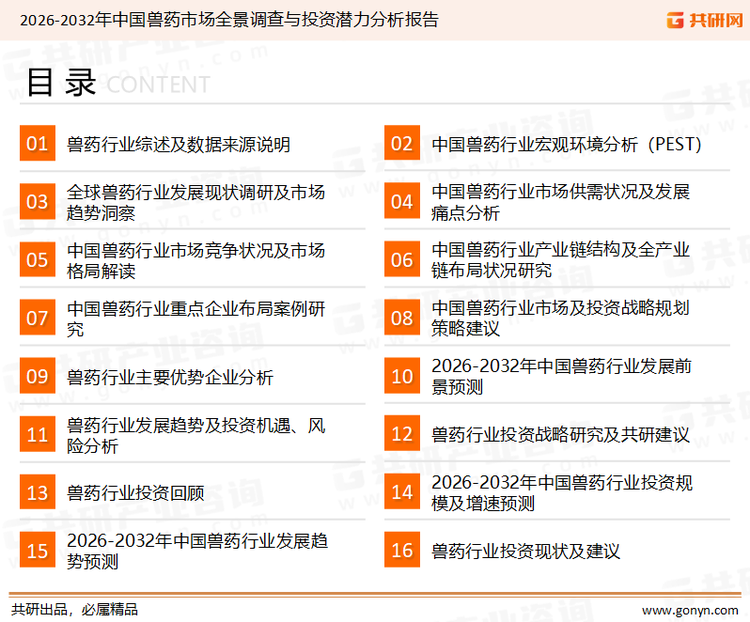Open chapter 中国兽药行业宏观环境分析 (PEST)
This screenshot has height=622, width=750.
tap(567, 144)
